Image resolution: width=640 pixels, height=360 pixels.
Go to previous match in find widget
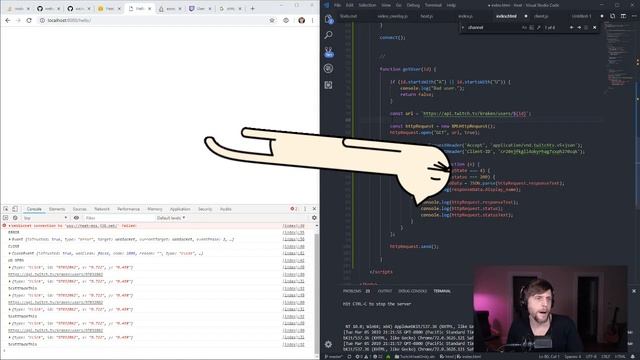pos(571,27)
